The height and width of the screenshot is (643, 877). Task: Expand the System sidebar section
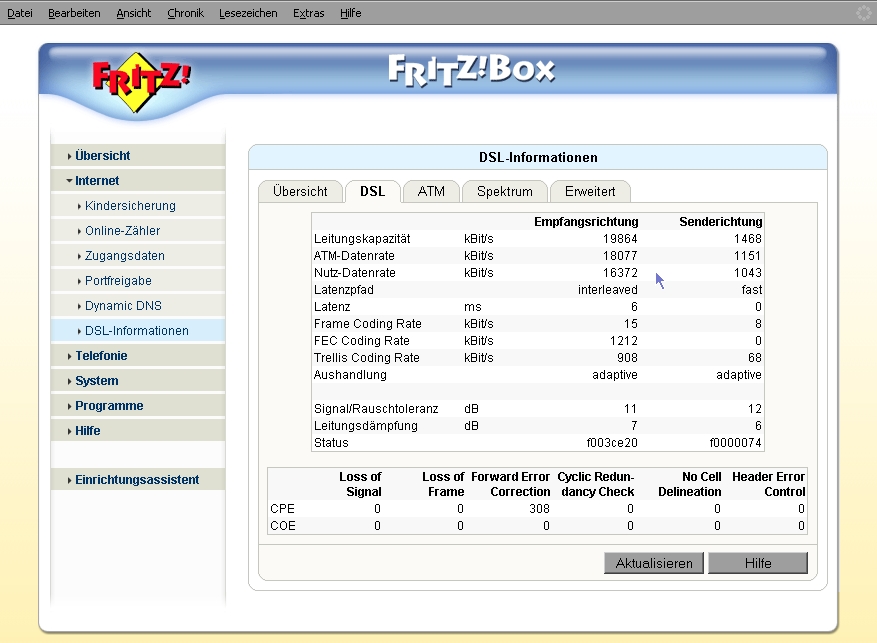tap(138, 381)
